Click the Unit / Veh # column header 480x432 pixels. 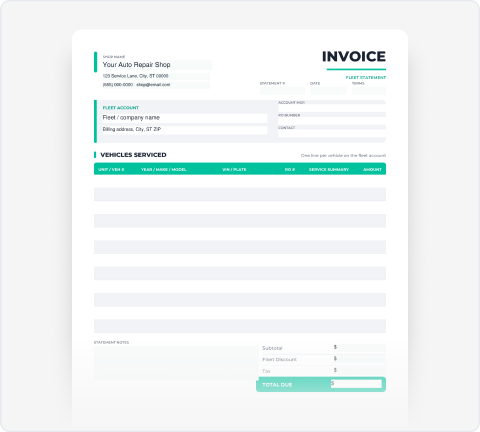pos(111,169)
